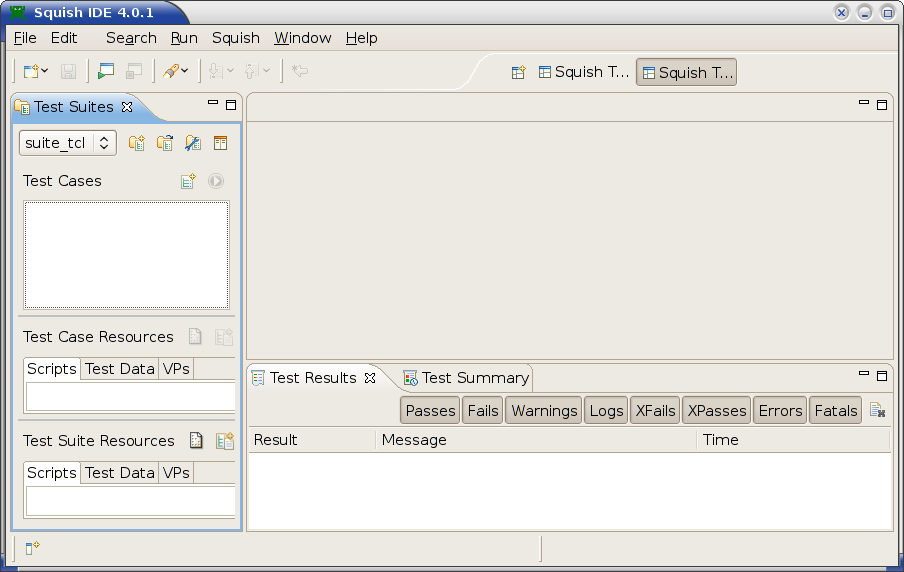Click the Message column header
The width and height of the screenshot is (904, 572).
[536, 440]
